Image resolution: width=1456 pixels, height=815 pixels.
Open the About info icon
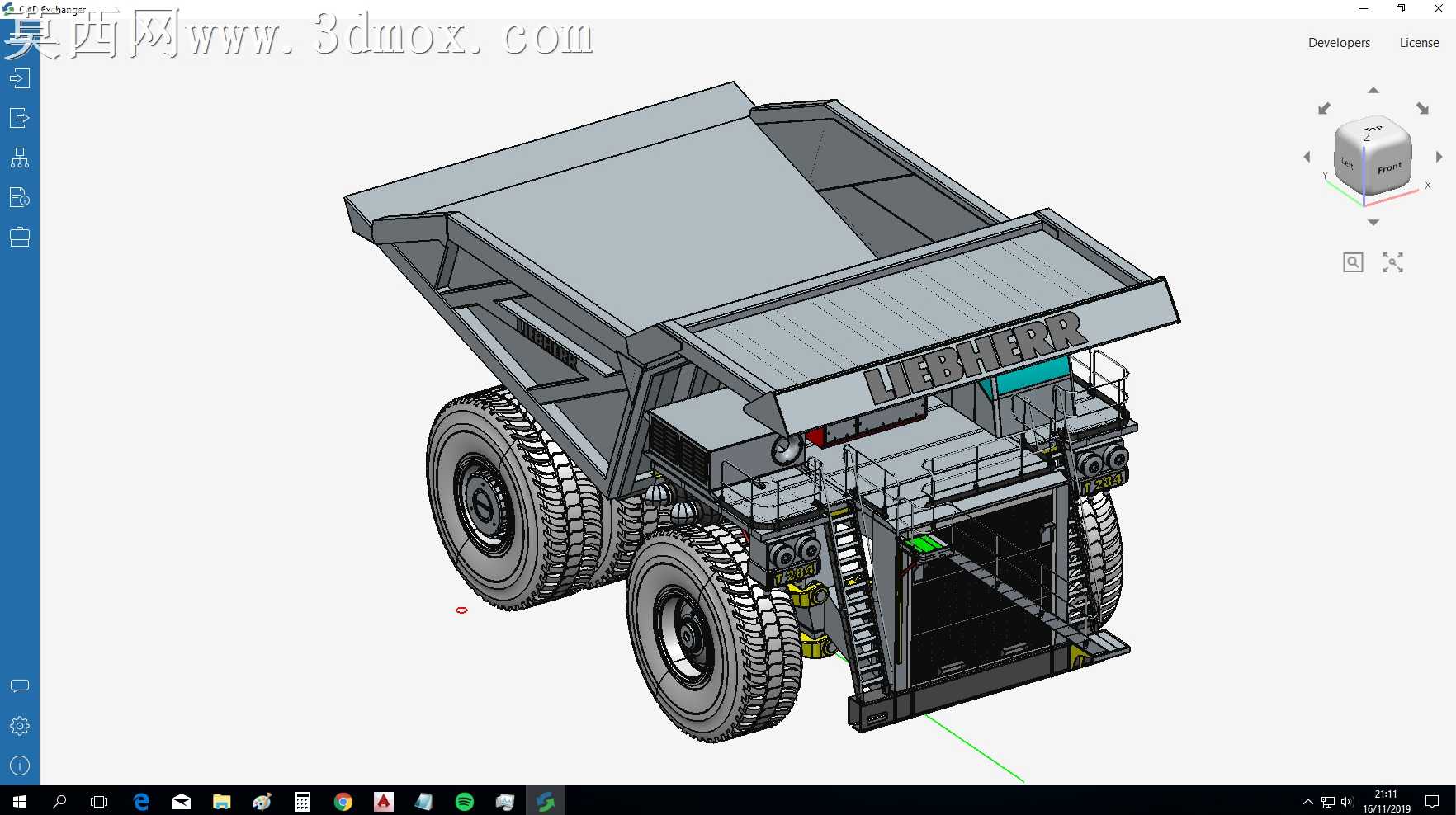(20, 766)
